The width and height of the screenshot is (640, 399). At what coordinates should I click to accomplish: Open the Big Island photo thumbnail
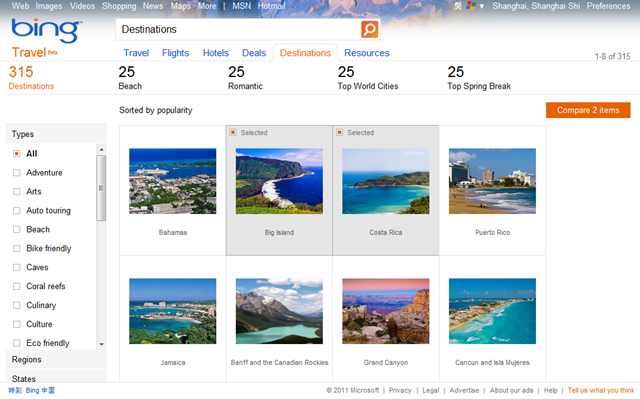coord(279,181)
